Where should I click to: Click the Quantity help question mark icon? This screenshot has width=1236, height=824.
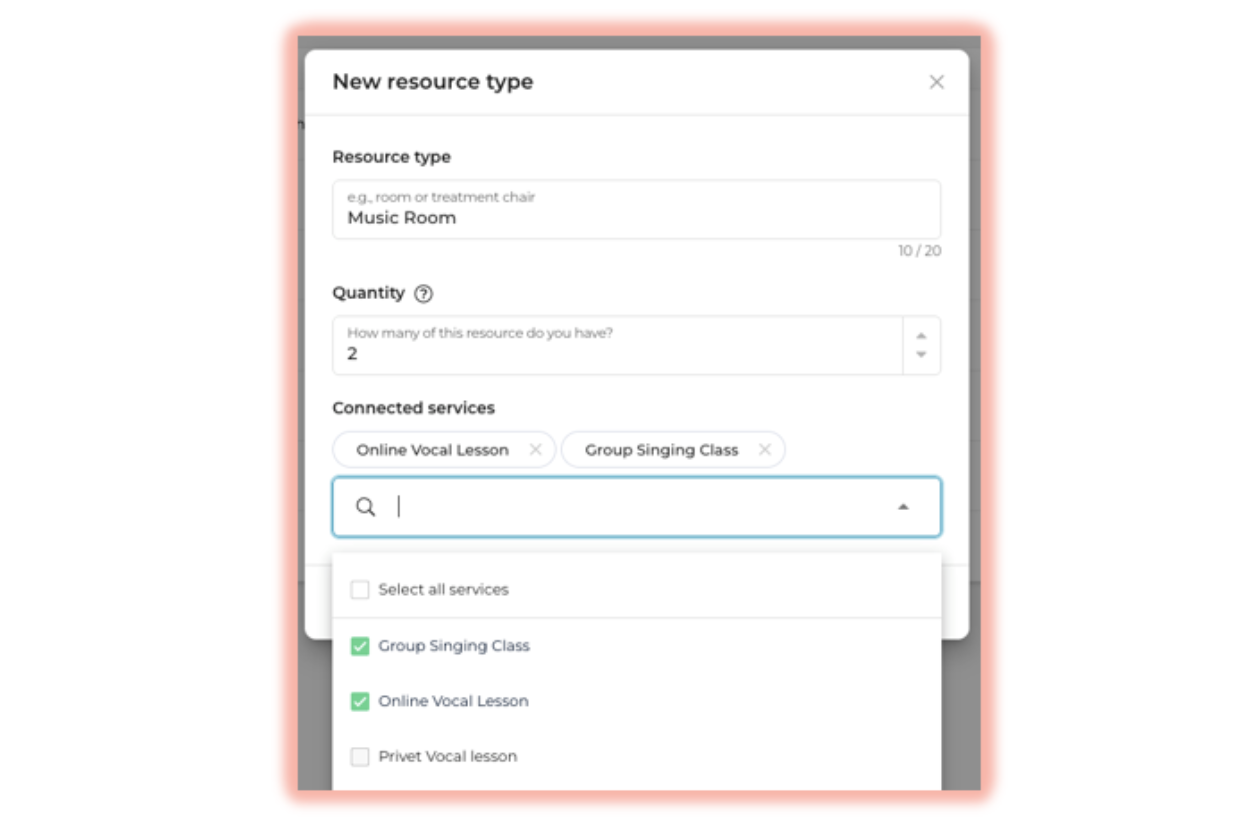pos(423,294)
